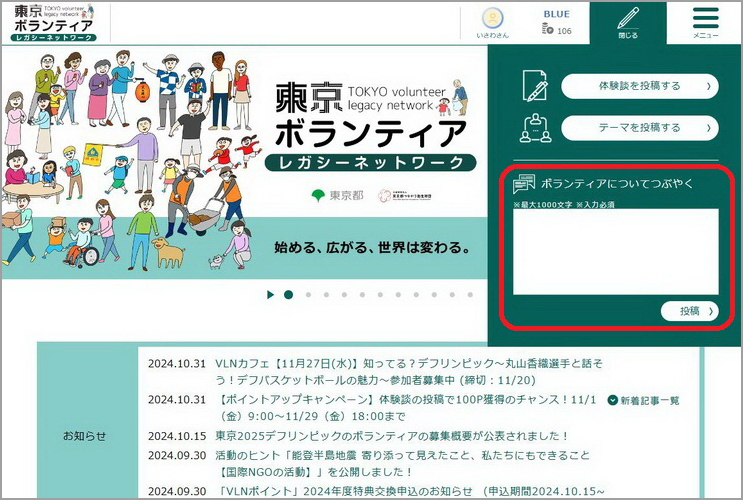Open the hamburger メニュー icon

pos(705,22)
